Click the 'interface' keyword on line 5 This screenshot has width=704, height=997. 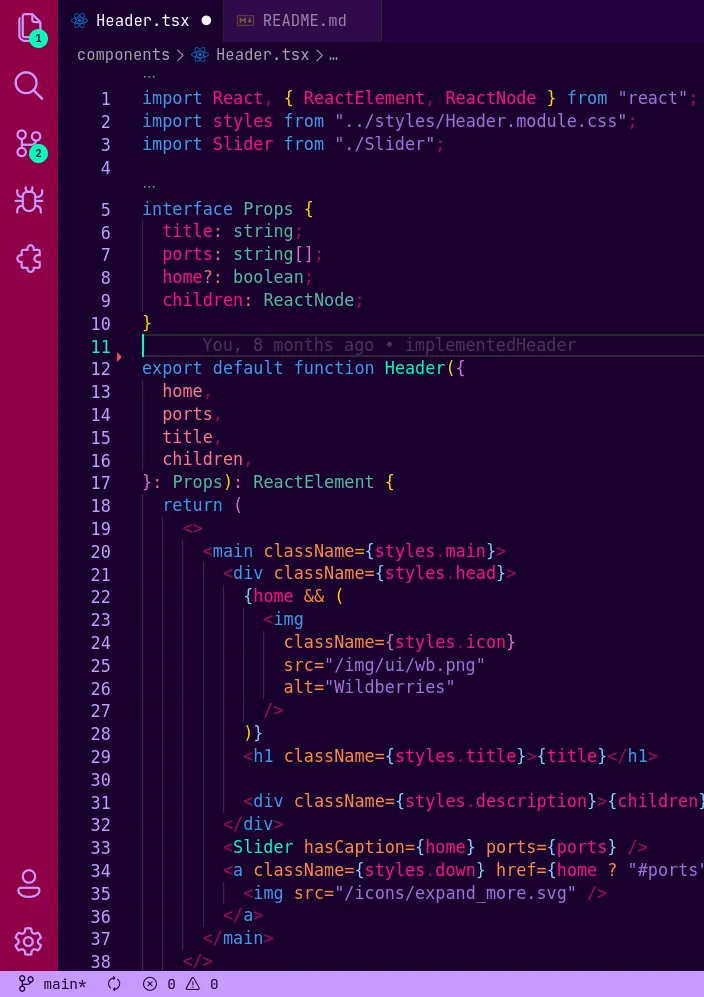coord(188,209)
